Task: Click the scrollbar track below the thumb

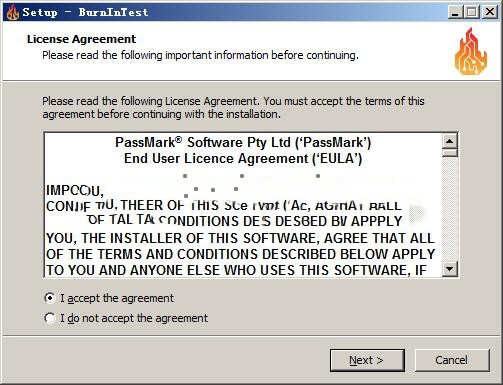Action: (450, 209)
